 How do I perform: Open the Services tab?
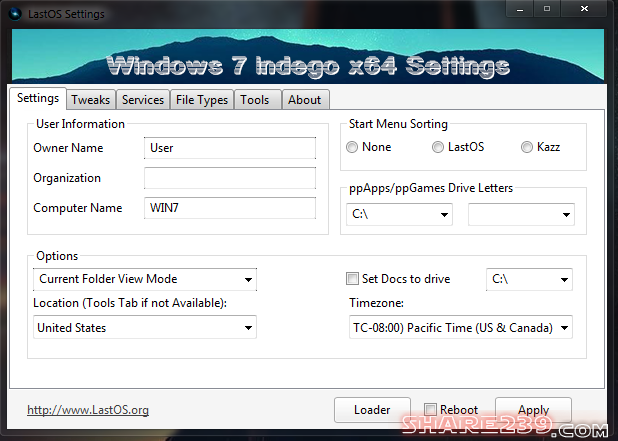click(143, 100)
